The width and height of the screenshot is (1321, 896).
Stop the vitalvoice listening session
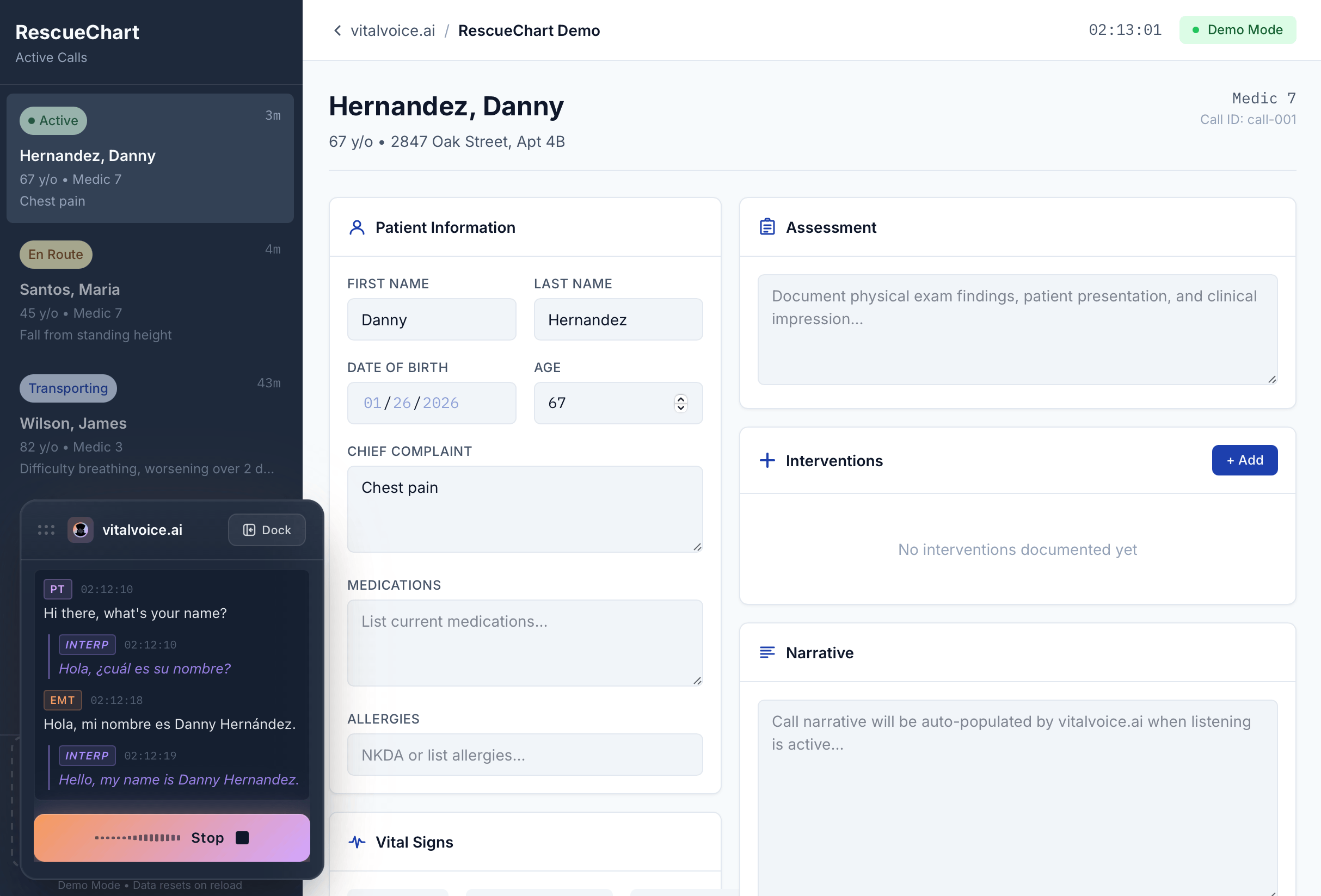[x=171, y=837]
